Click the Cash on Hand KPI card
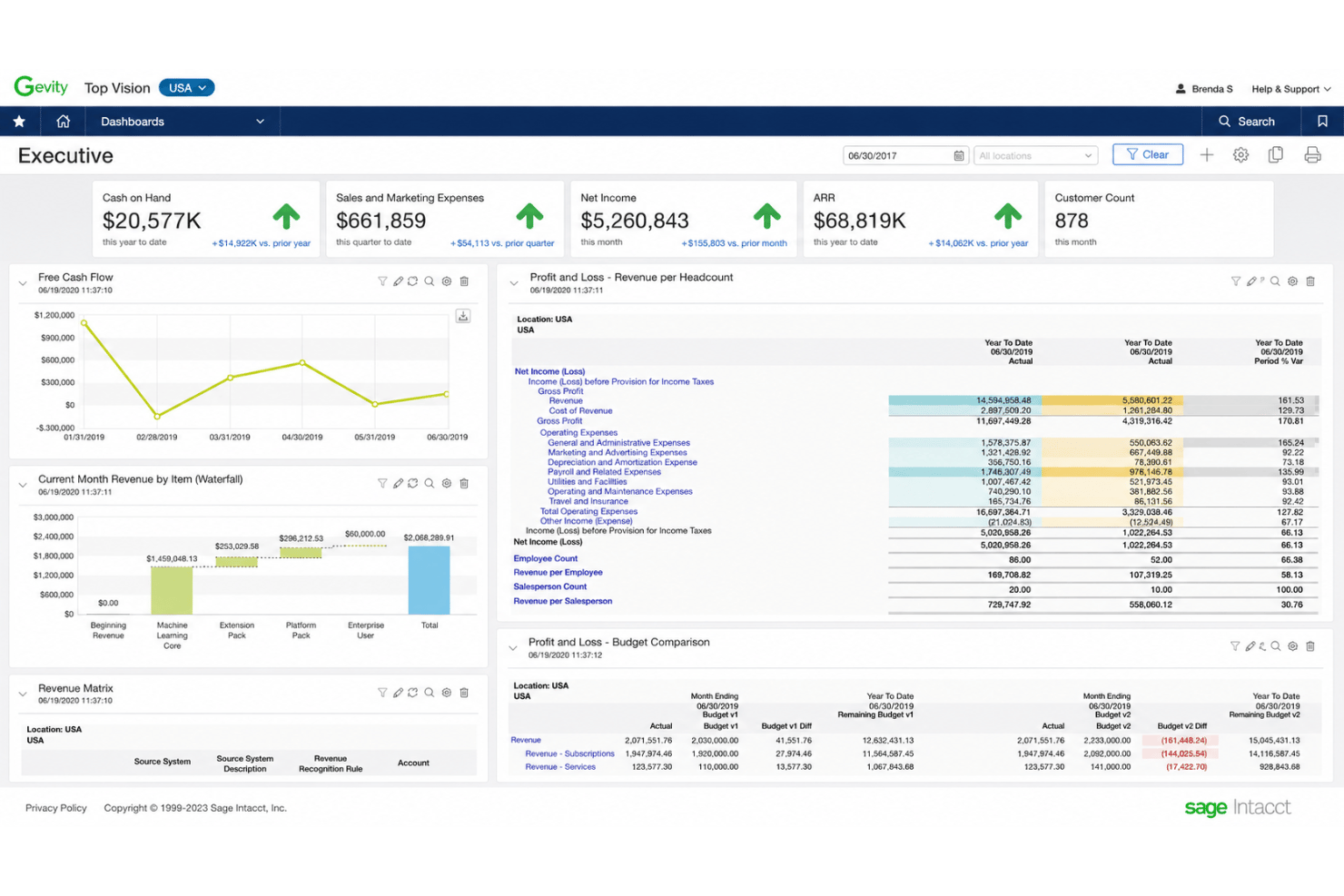 [x=206, y=219]
